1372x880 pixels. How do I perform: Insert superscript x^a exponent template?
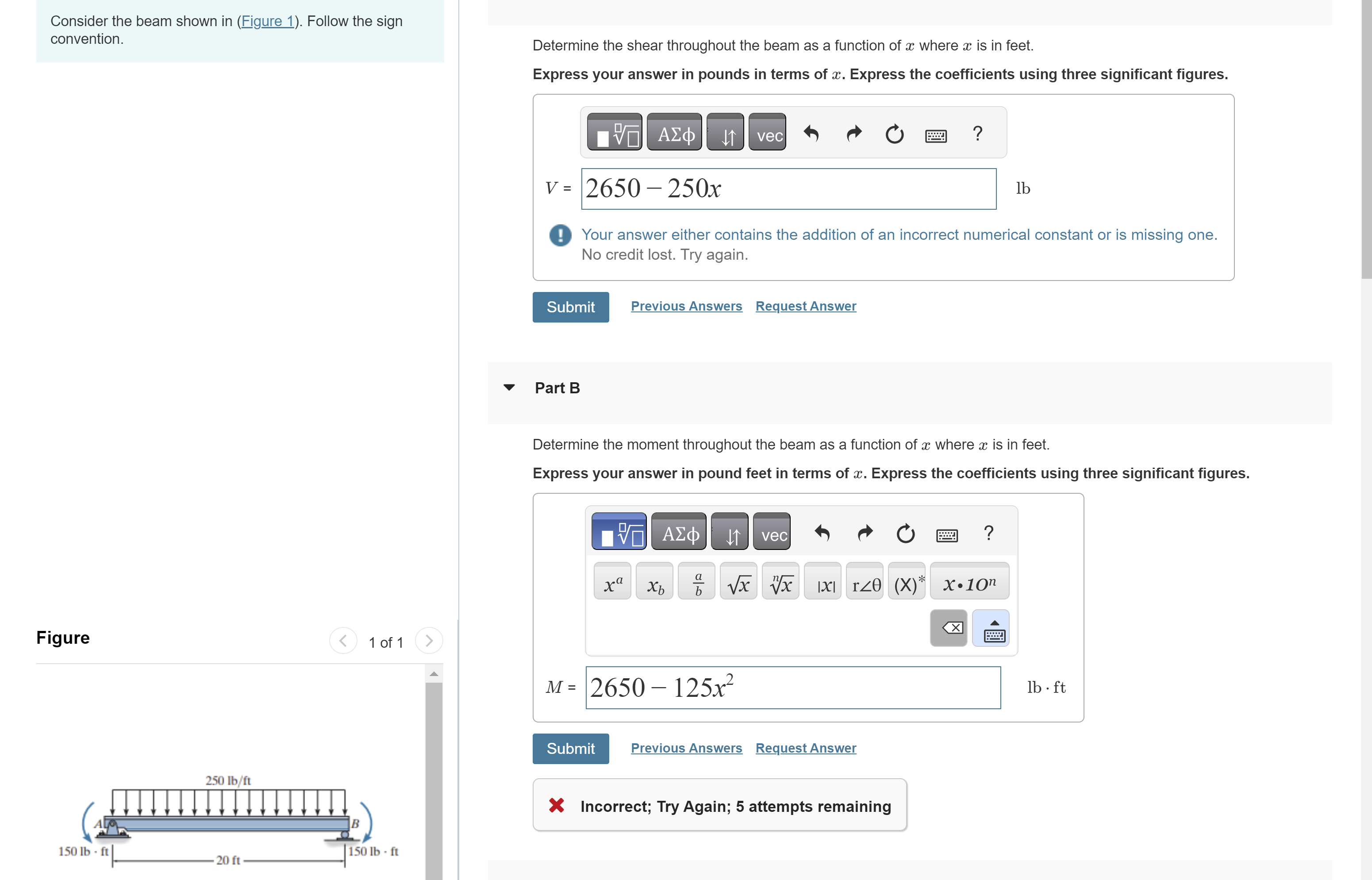pos(613,582)
